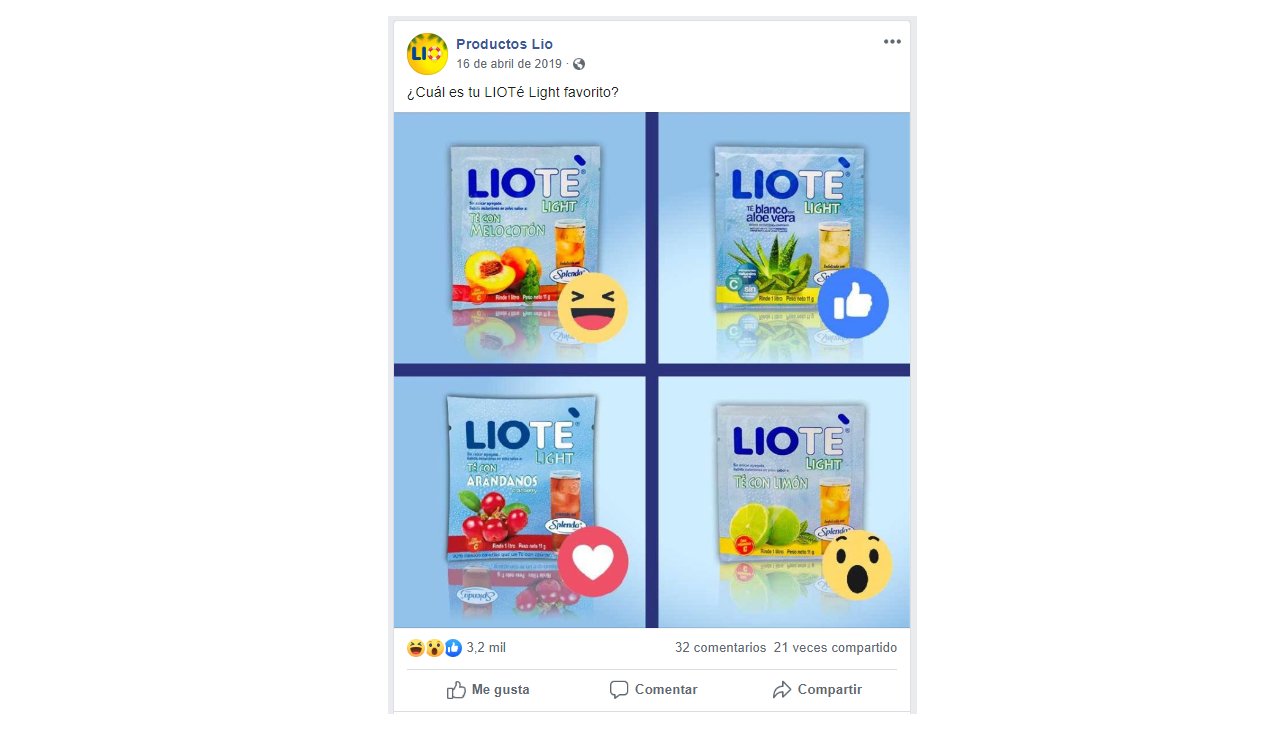1261x730 pixels.
Task: Click the blue thumbs-up Like on aloe vera image
Action: pyautogui.click(x=853, y=303)
